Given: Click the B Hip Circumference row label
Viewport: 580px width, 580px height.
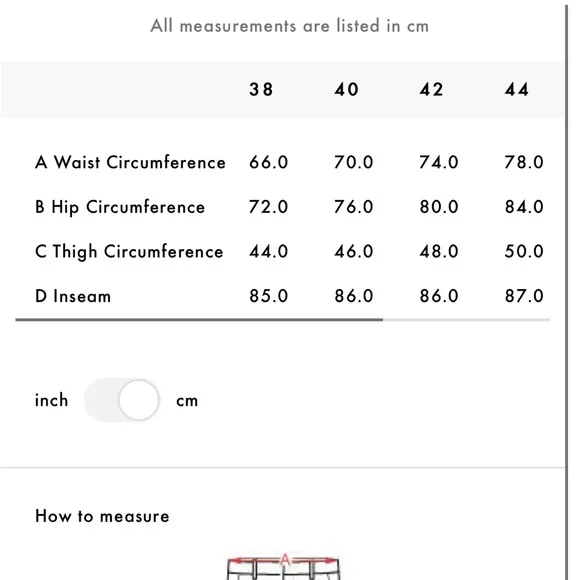Looking at the screenshot, I should click(120, 207).
